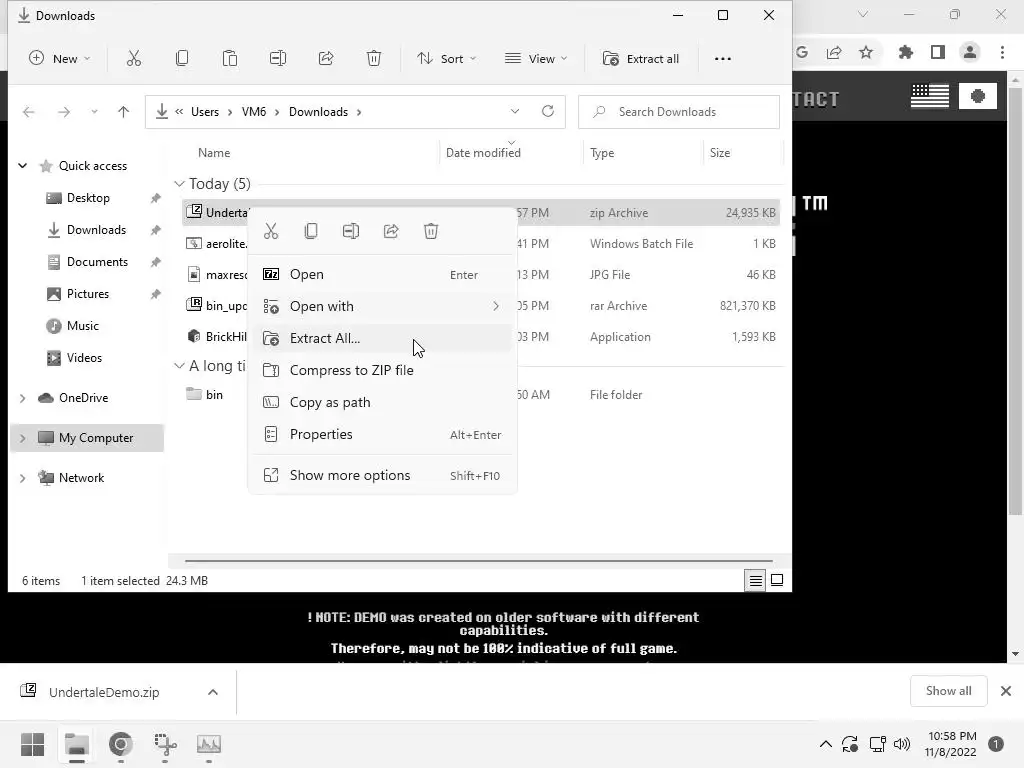The width and height of the screenshot is (1024, 768).
Task: Select Desktop in Quick access
Action: pyautogui.click(x=88, y=198)
